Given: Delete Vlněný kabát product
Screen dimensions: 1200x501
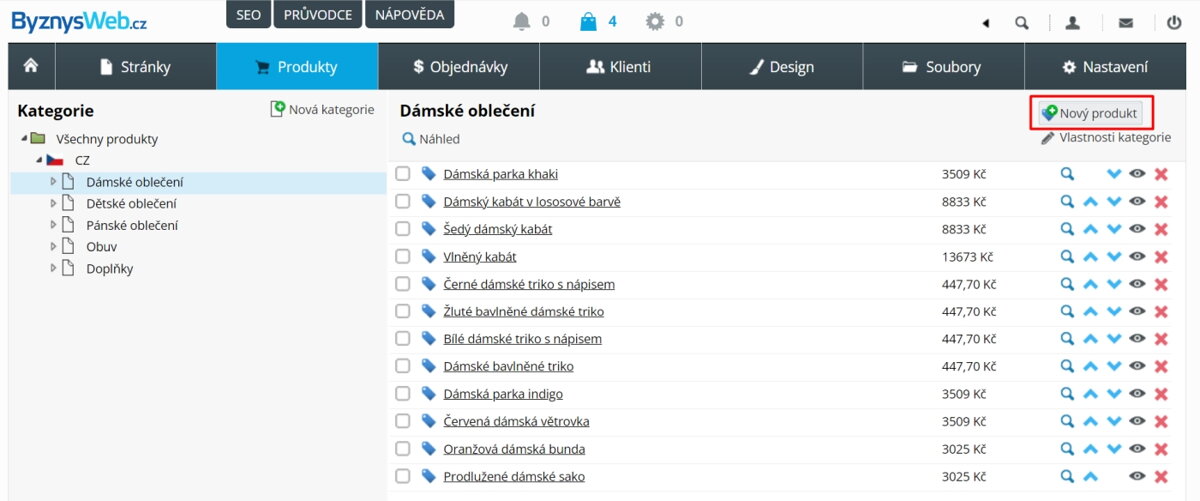Looking at the screenshot, I should coord(1161,257).
